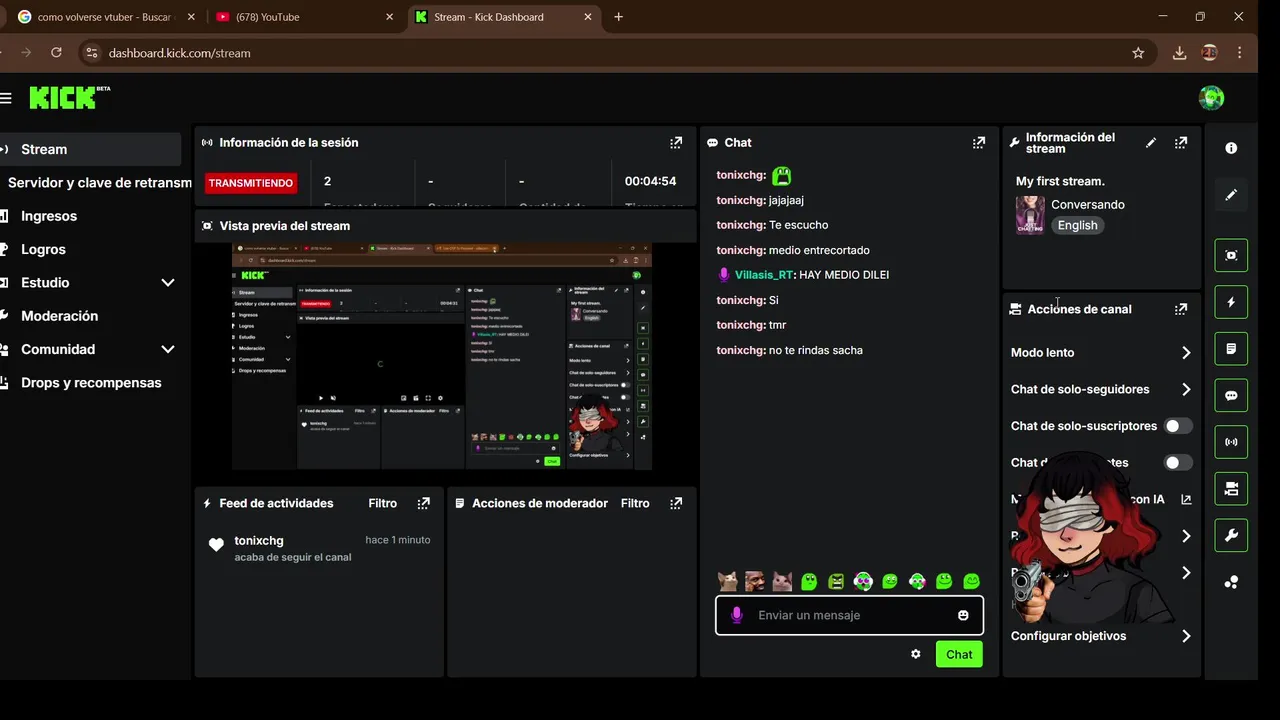Insert the man's face emote
Viewport: 1280px width, 720px height.
tap(755, 581)
